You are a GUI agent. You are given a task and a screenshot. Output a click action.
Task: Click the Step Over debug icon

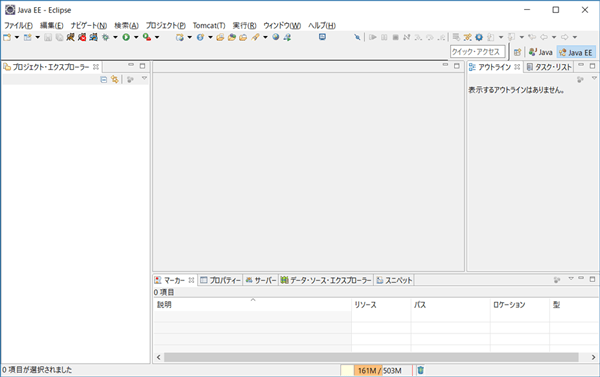[430, 37]
